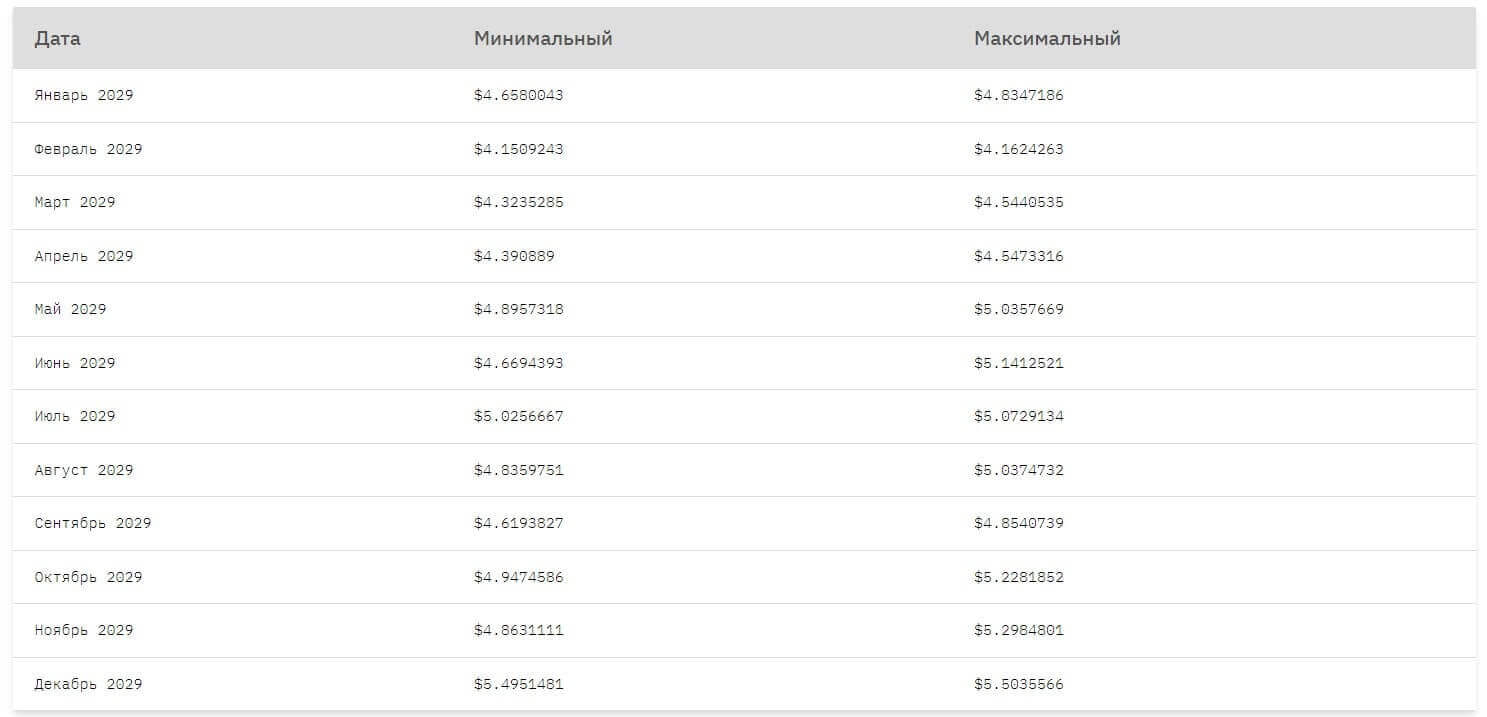Click maximum value $5.2984801
Image resolution: width=1487 pixels, height=717 pixels.
point(1018,630)
